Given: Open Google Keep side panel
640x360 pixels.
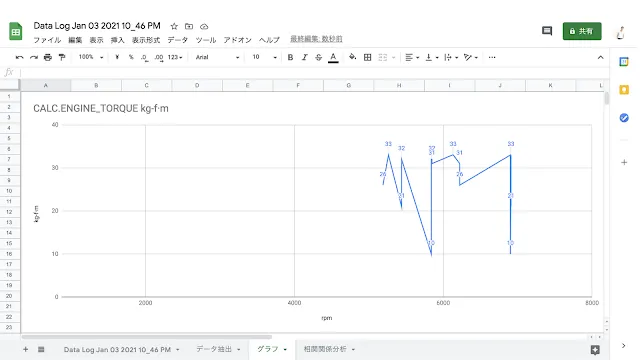Looking at the screenshot, I should (624, 89).
